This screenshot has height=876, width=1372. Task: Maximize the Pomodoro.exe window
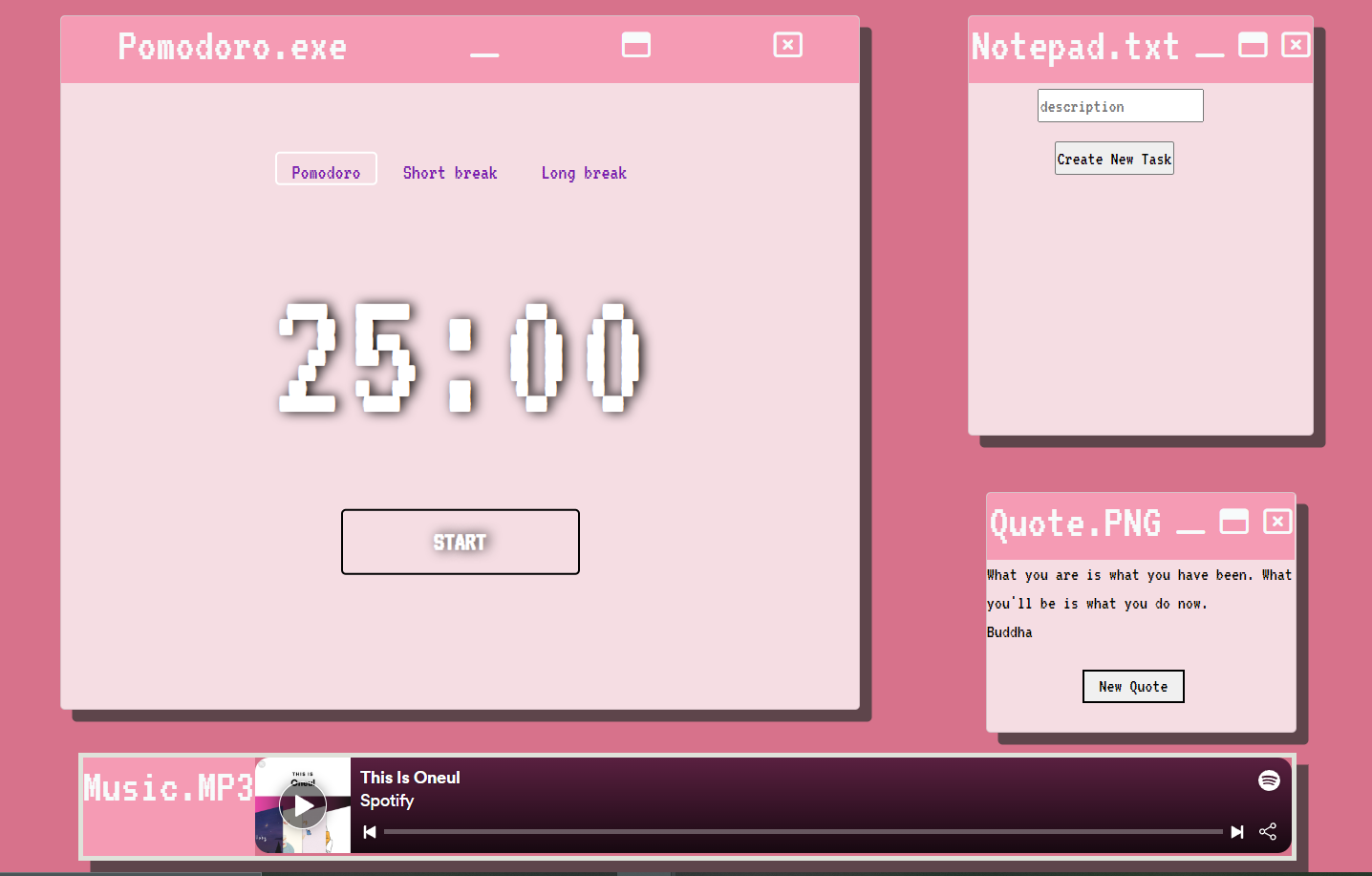(x=636, y=45)
